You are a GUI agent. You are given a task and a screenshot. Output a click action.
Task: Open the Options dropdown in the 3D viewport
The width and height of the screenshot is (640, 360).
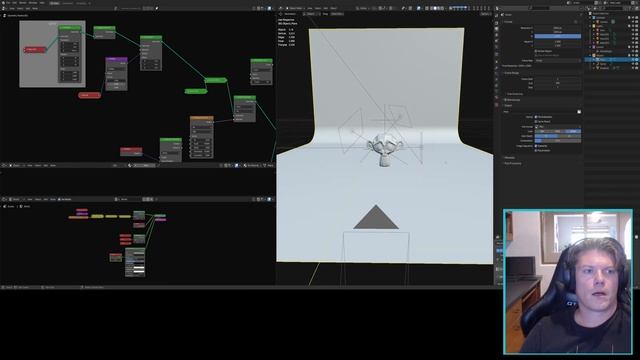pos(485,14)
